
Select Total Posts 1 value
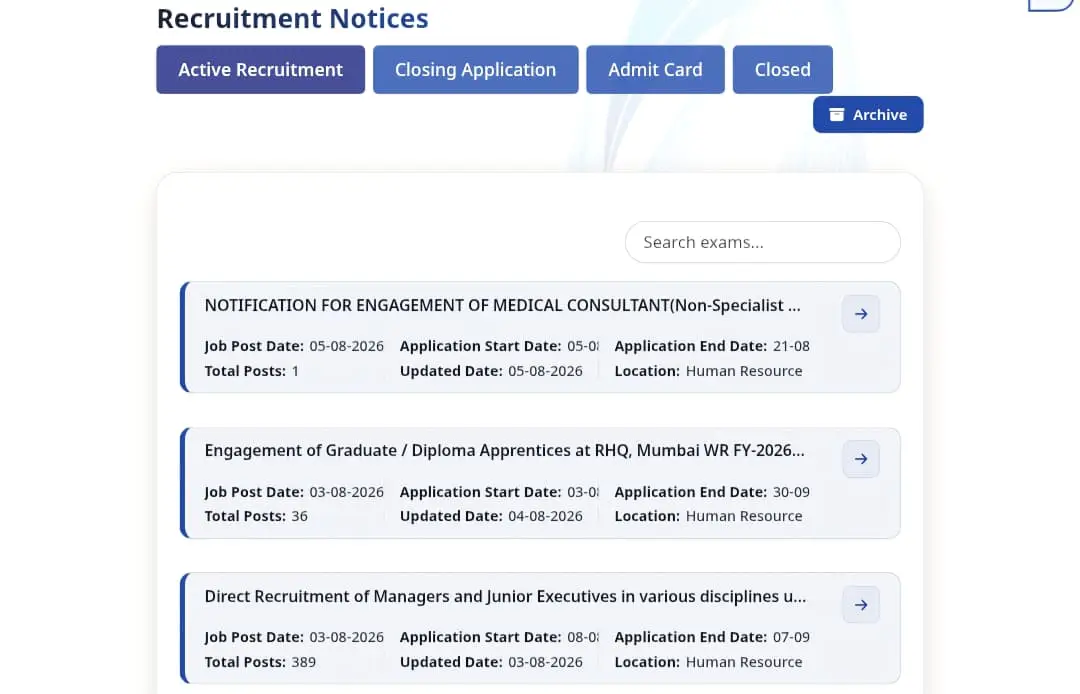pos(295,370)
